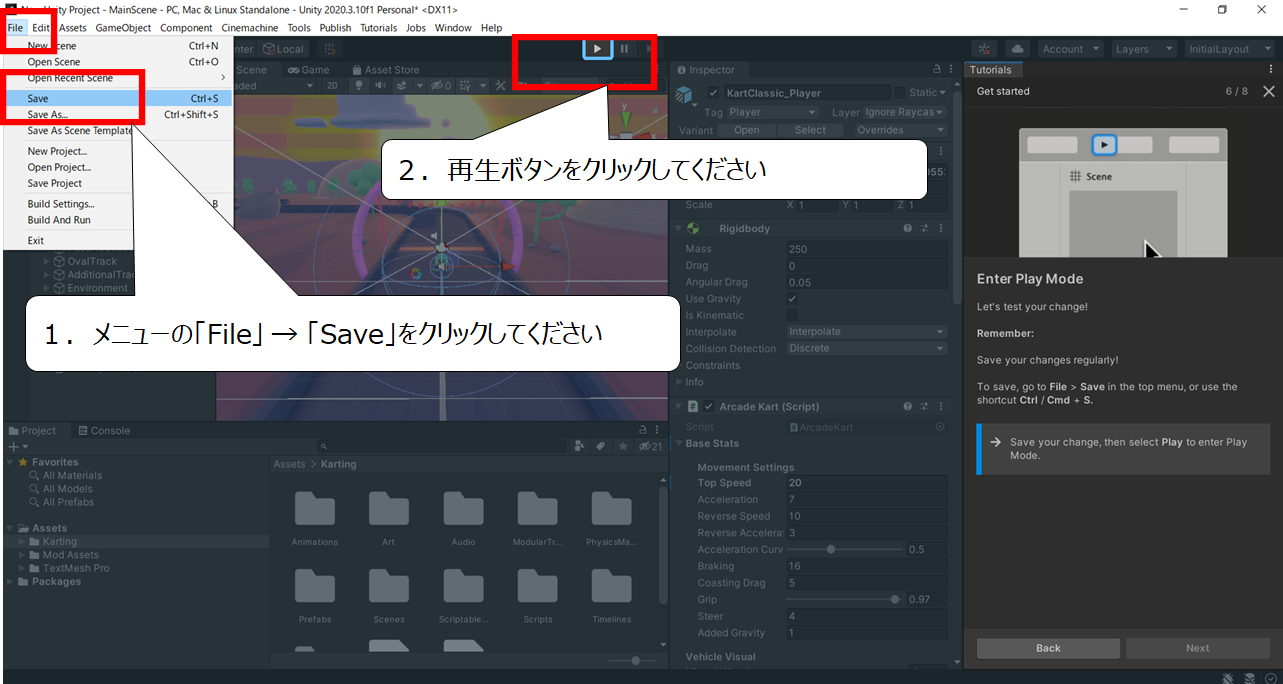
Task: Switch to the Console tab
Action: click(104, 431)
